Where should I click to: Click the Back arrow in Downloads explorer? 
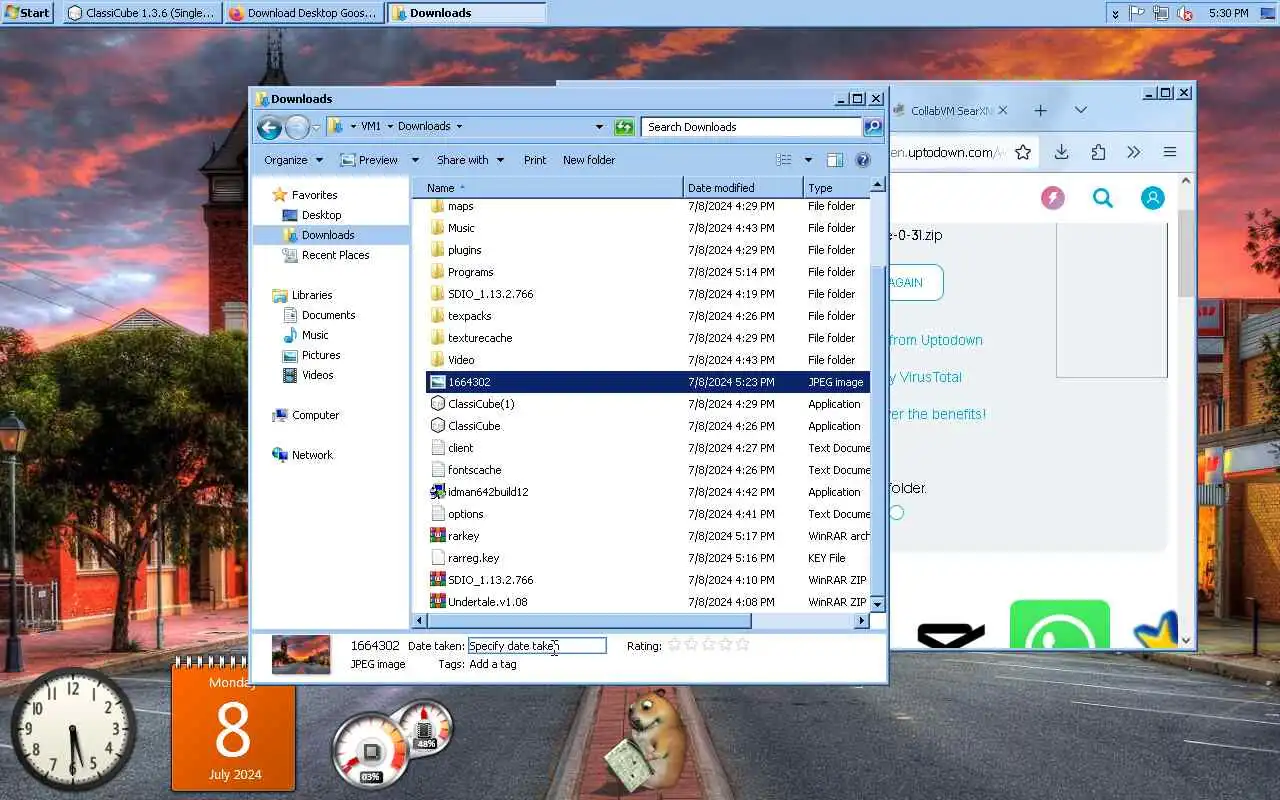pos(268,127)
